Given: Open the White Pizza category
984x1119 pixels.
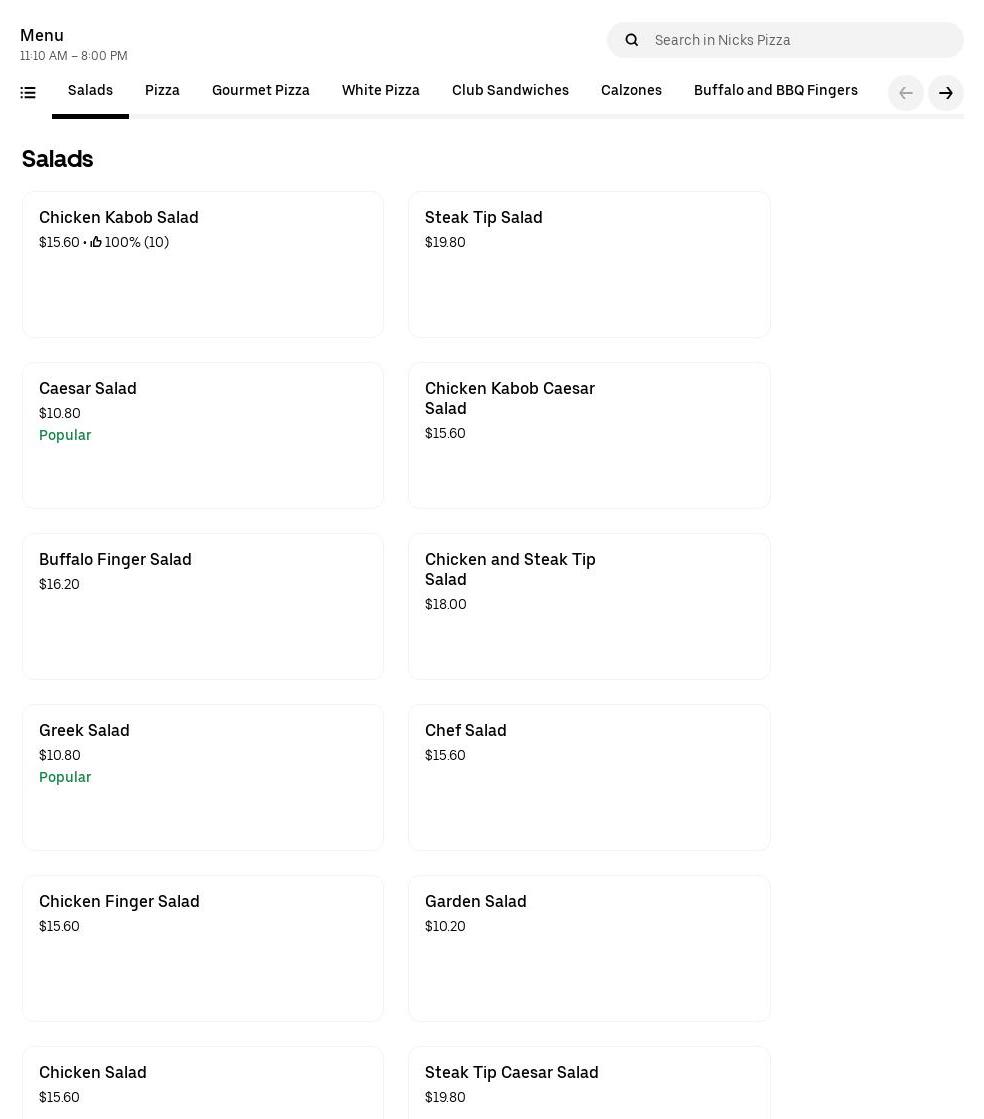Looking at the screenshot, I should 380,91.
